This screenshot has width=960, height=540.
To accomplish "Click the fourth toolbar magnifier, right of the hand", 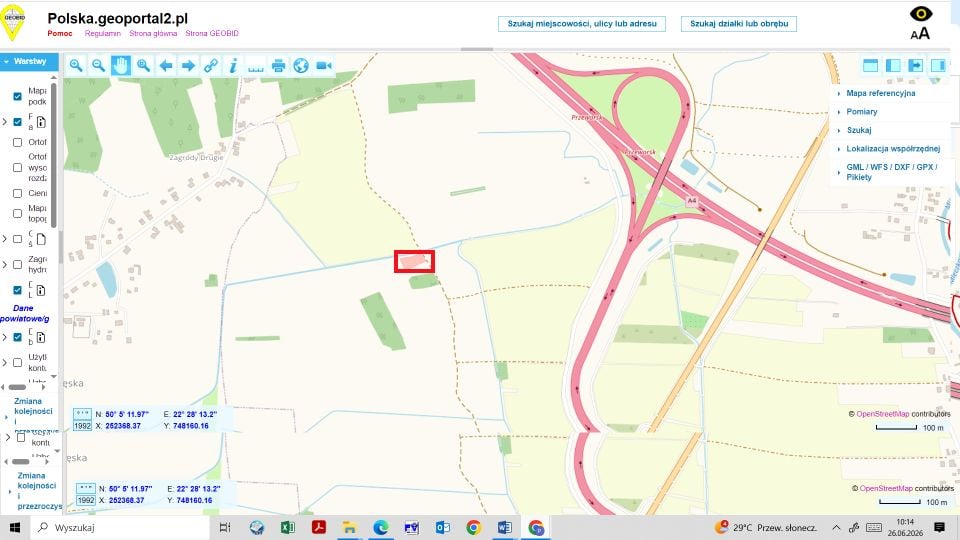I will click(143, 66).
